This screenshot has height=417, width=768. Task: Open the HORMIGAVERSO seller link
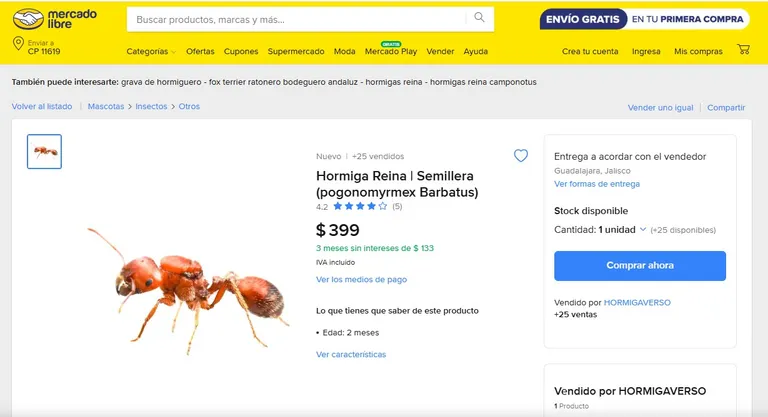pos(637,302)
